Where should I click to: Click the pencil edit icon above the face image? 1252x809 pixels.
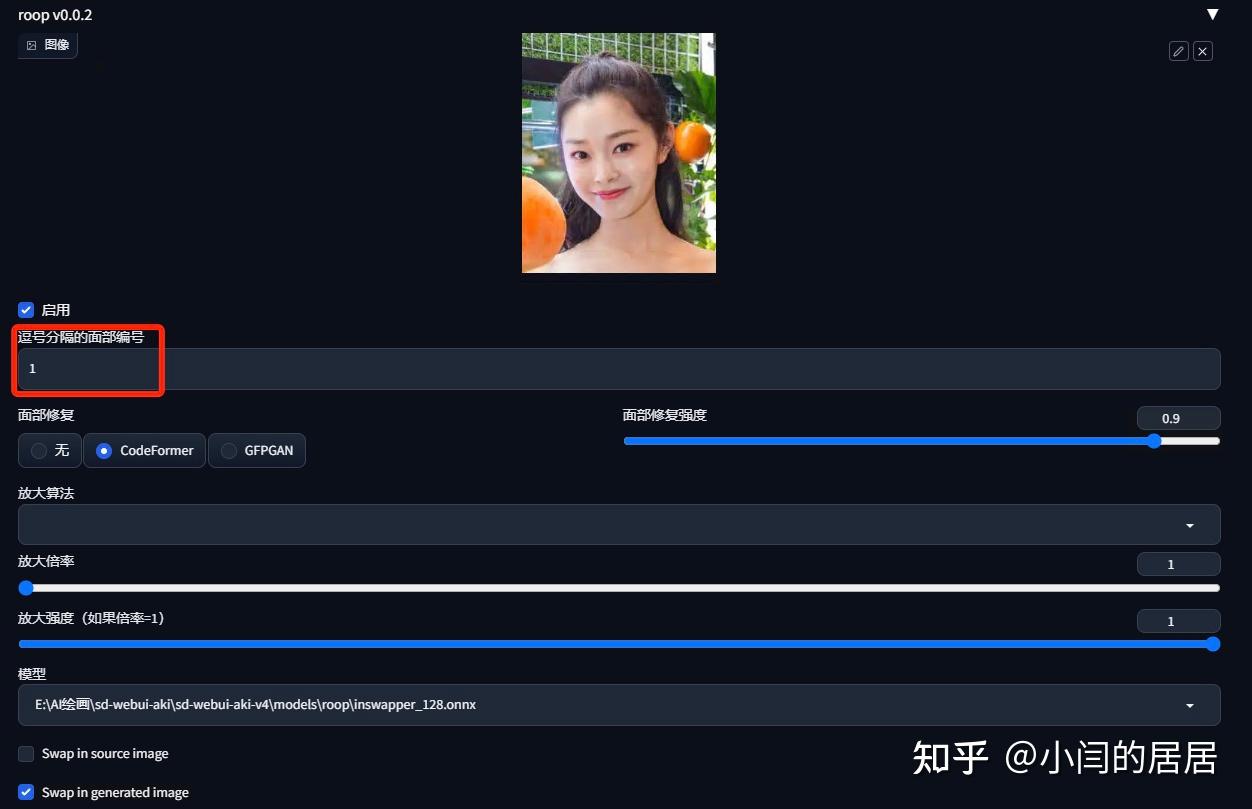pos(1178,50)
